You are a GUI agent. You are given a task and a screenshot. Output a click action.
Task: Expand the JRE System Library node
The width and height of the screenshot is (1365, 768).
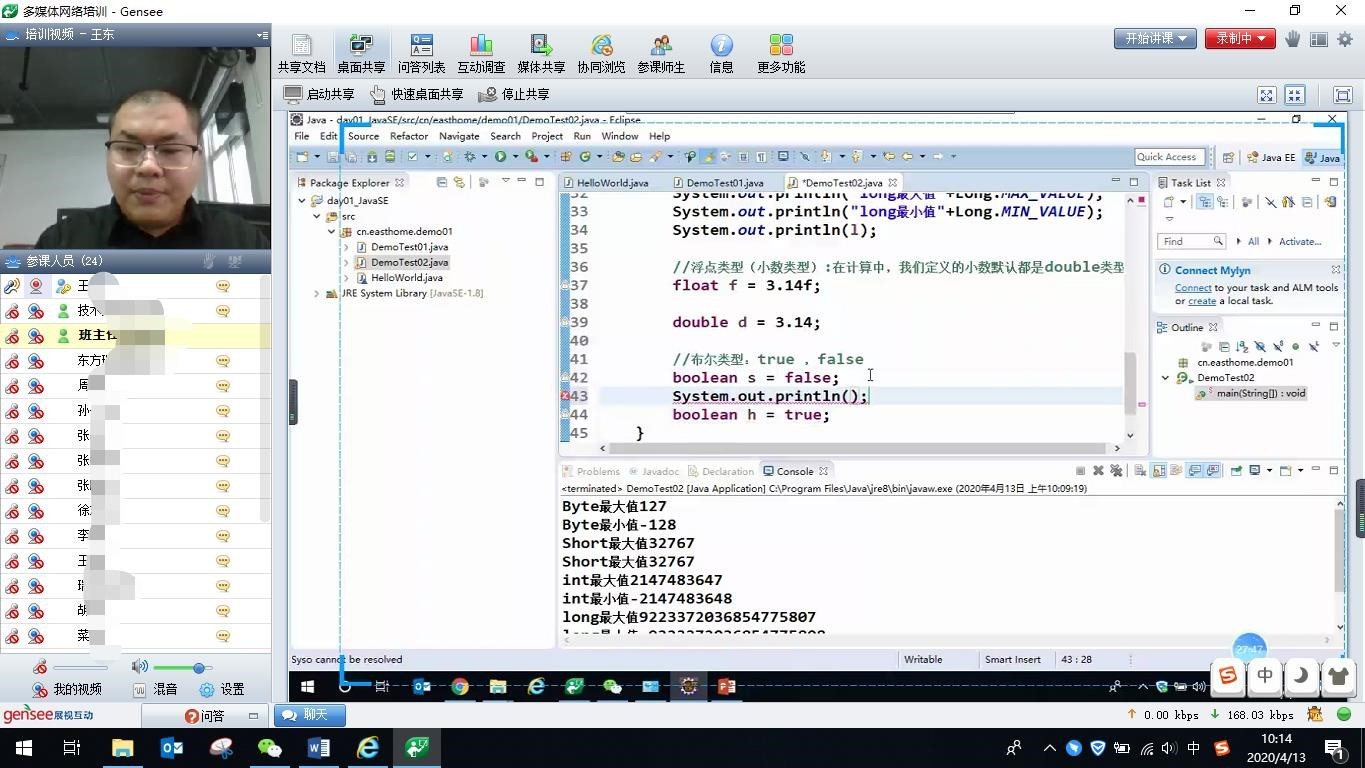pyautogui.click(x=317, y=293)
